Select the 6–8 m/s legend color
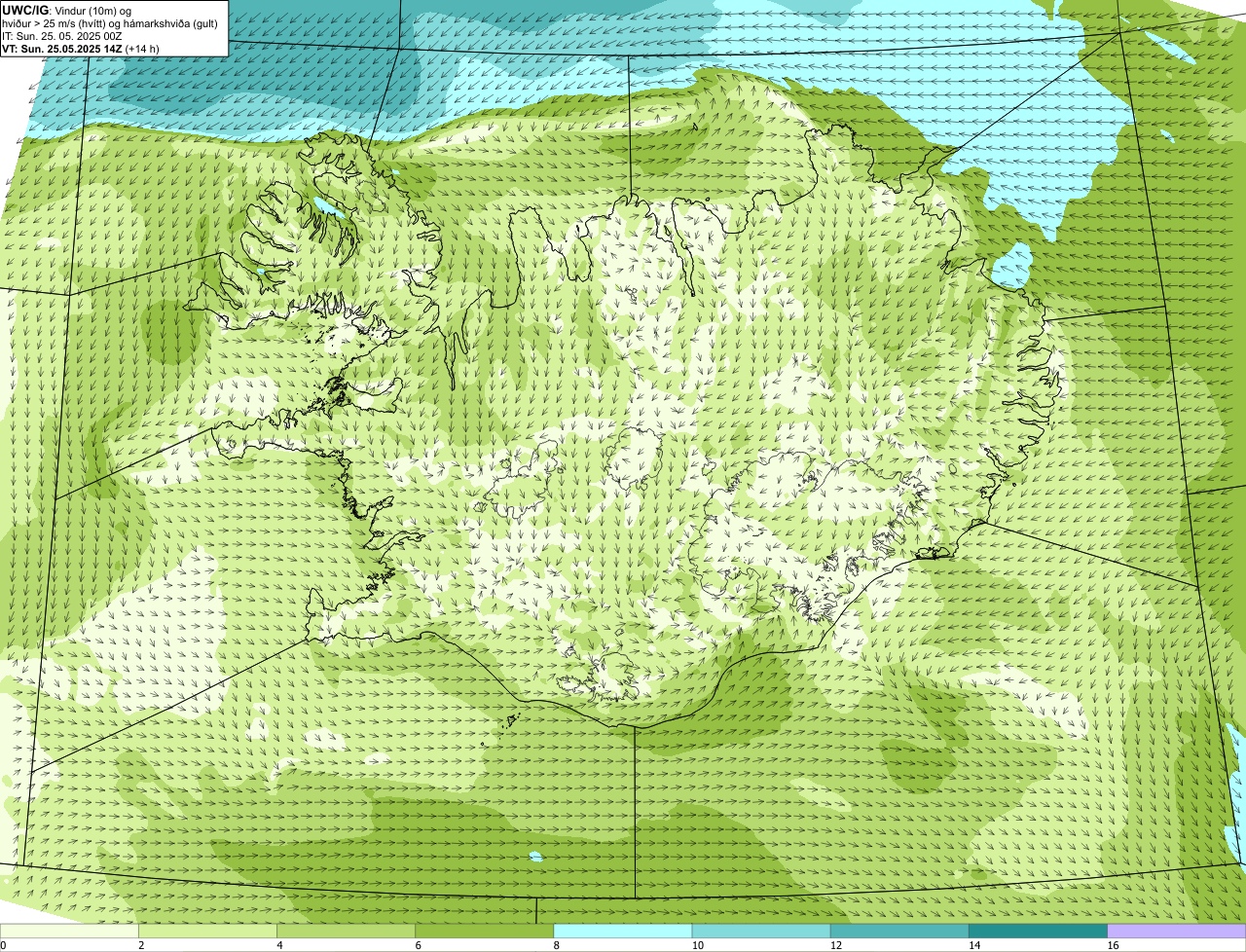 point(484,931)
